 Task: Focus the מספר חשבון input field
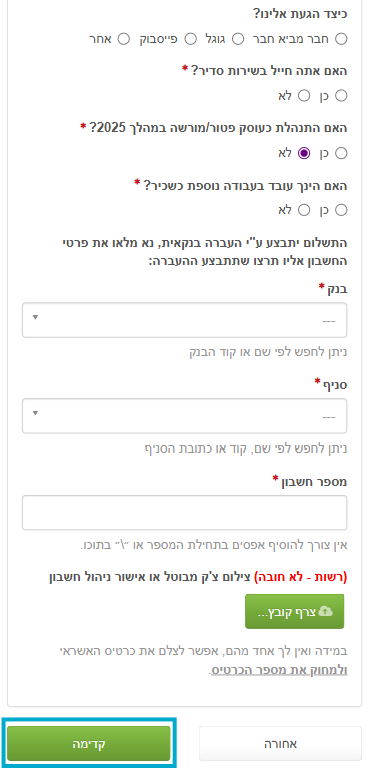coord(184,513)
